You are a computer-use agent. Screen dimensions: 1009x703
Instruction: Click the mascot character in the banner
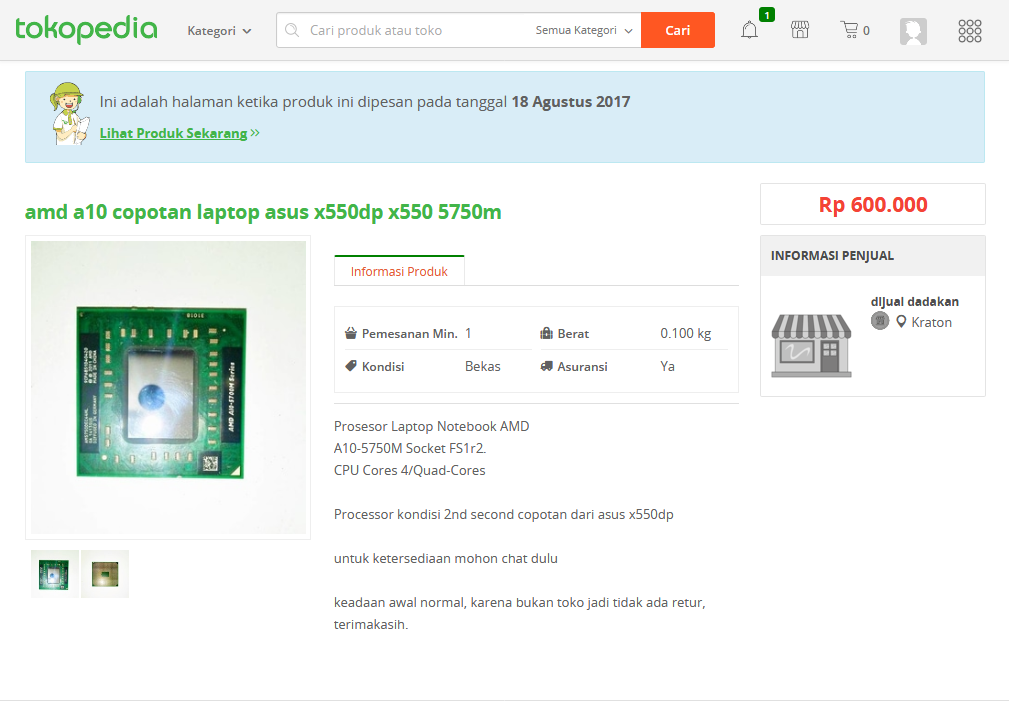click(68, 113)
